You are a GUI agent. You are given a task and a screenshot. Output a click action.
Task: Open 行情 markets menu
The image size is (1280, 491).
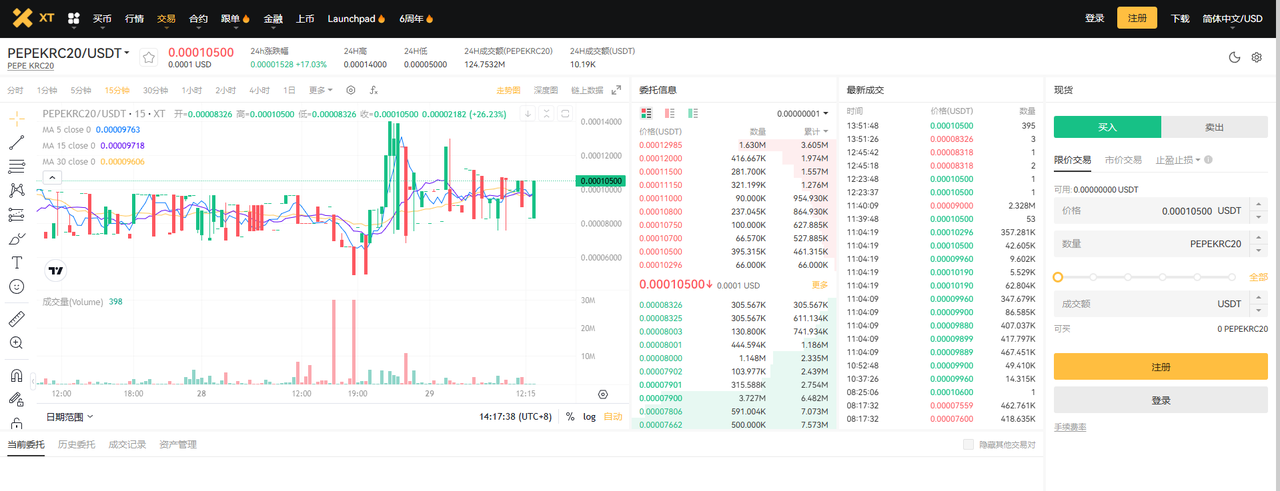(x=134, y=18)
